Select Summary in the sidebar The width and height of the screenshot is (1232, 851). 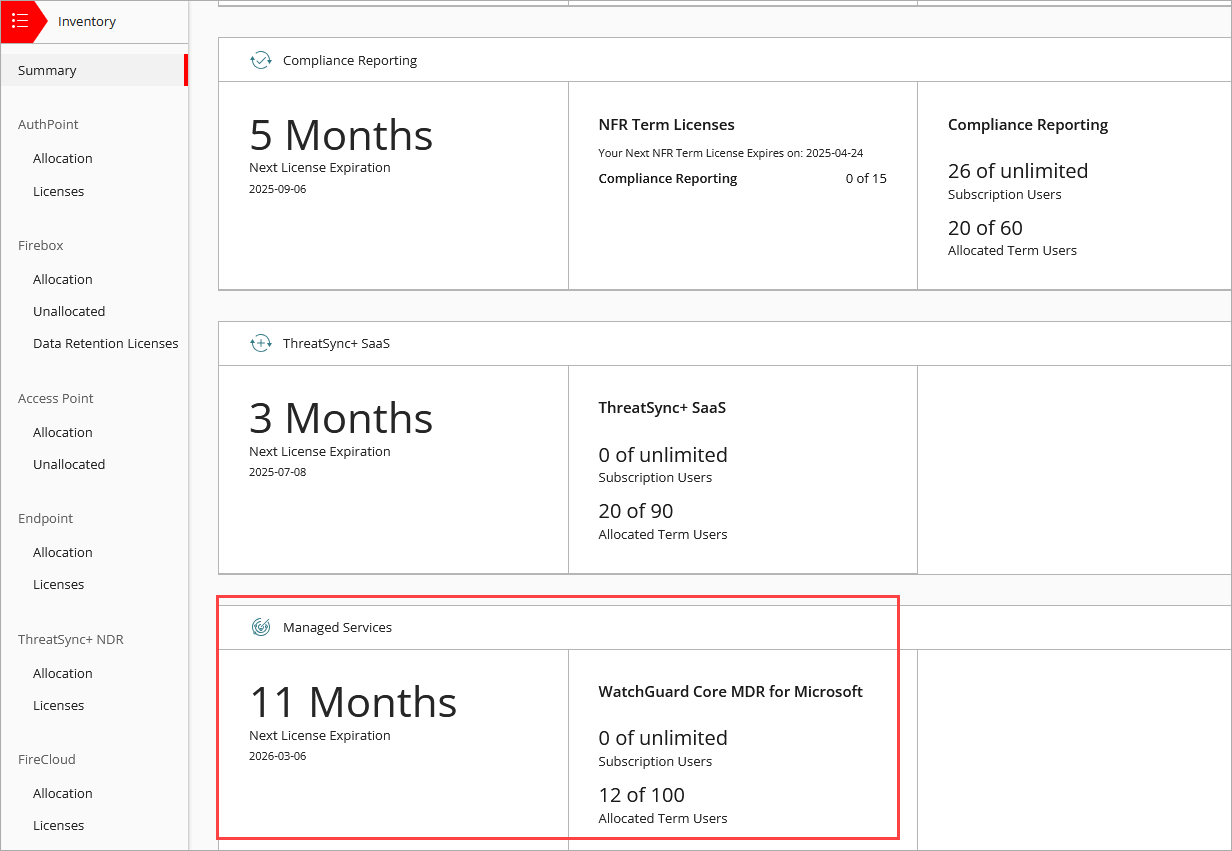coord(46,70)
